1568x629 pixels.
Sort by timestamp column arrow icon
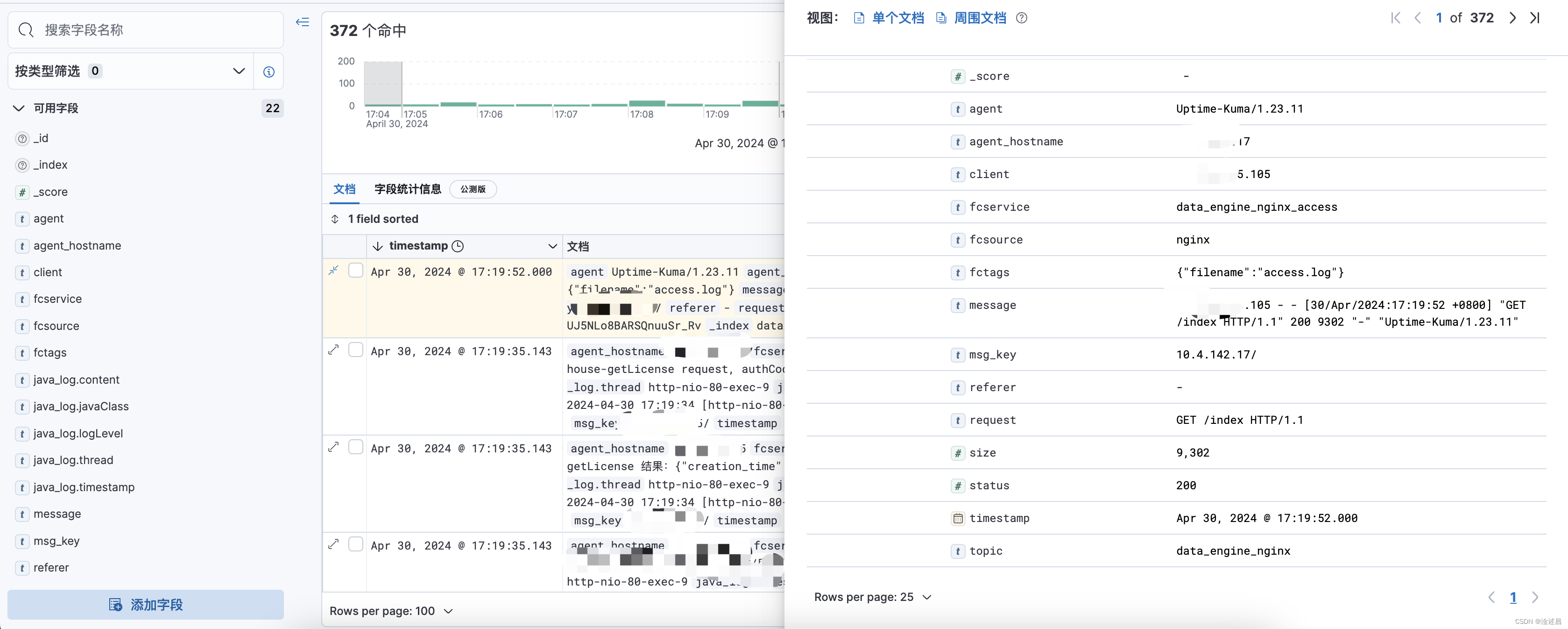[377, 246]
